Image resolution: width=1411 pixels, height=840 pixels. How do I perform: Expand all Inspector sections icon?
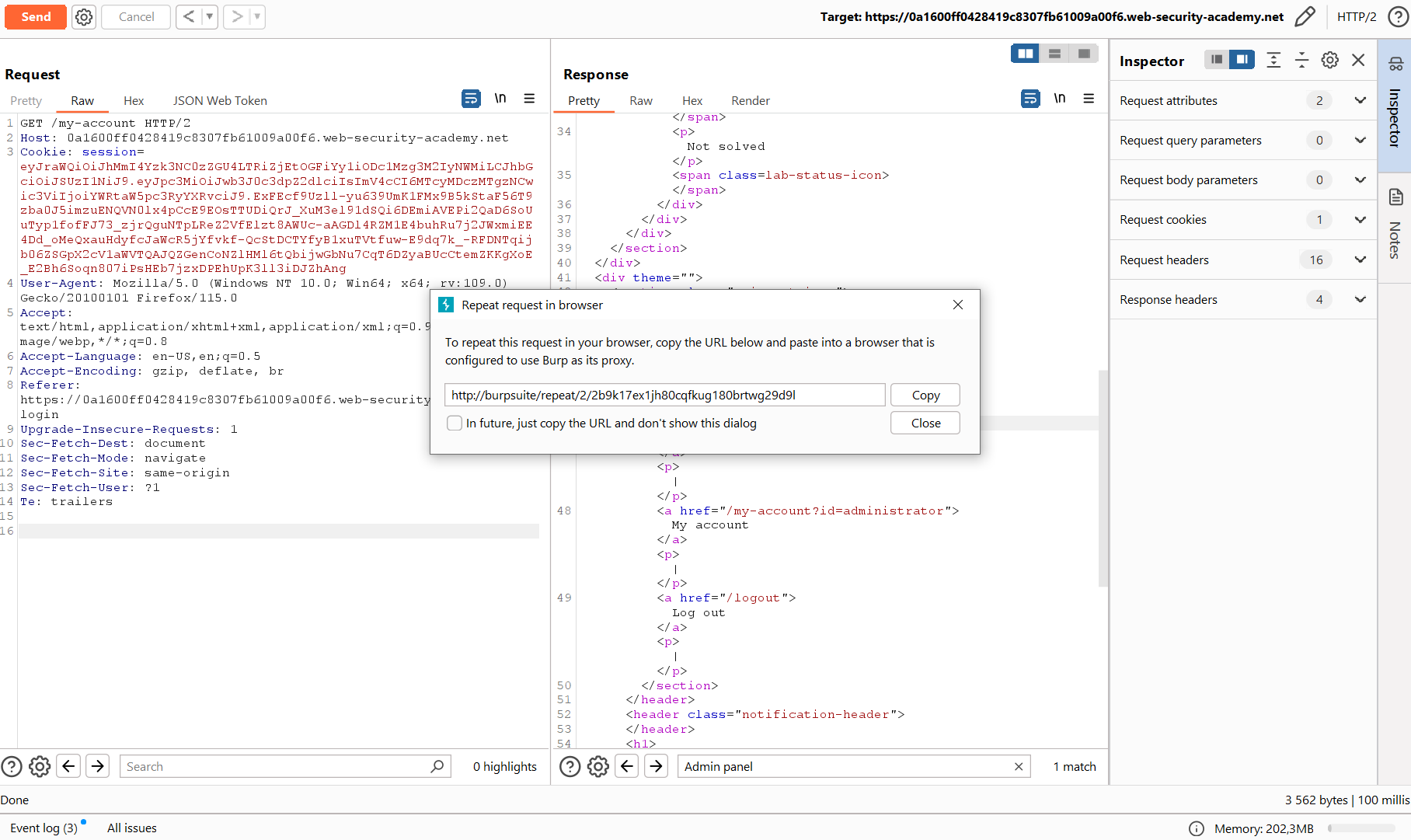coord(1273,60)
